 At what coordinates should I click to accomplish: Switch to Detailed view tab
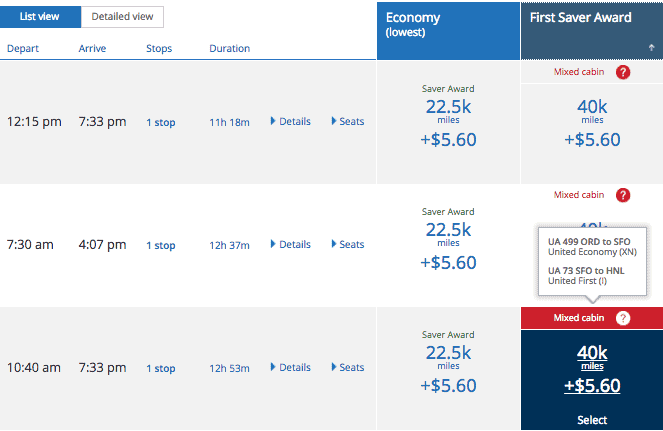click(122, 17)
